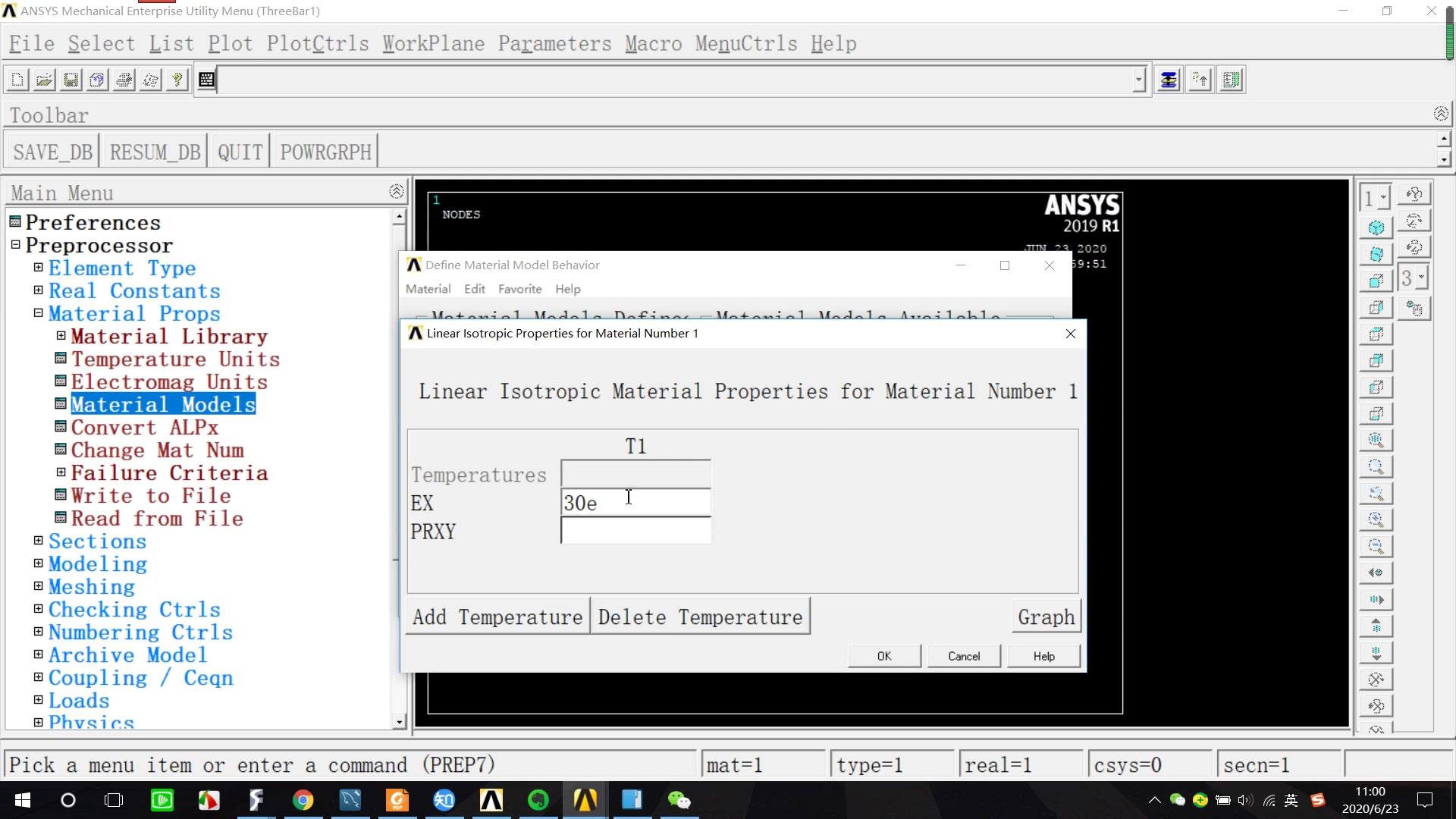Click the Windows Start button
Screen dimensions: 1456x819
point(23,800)
